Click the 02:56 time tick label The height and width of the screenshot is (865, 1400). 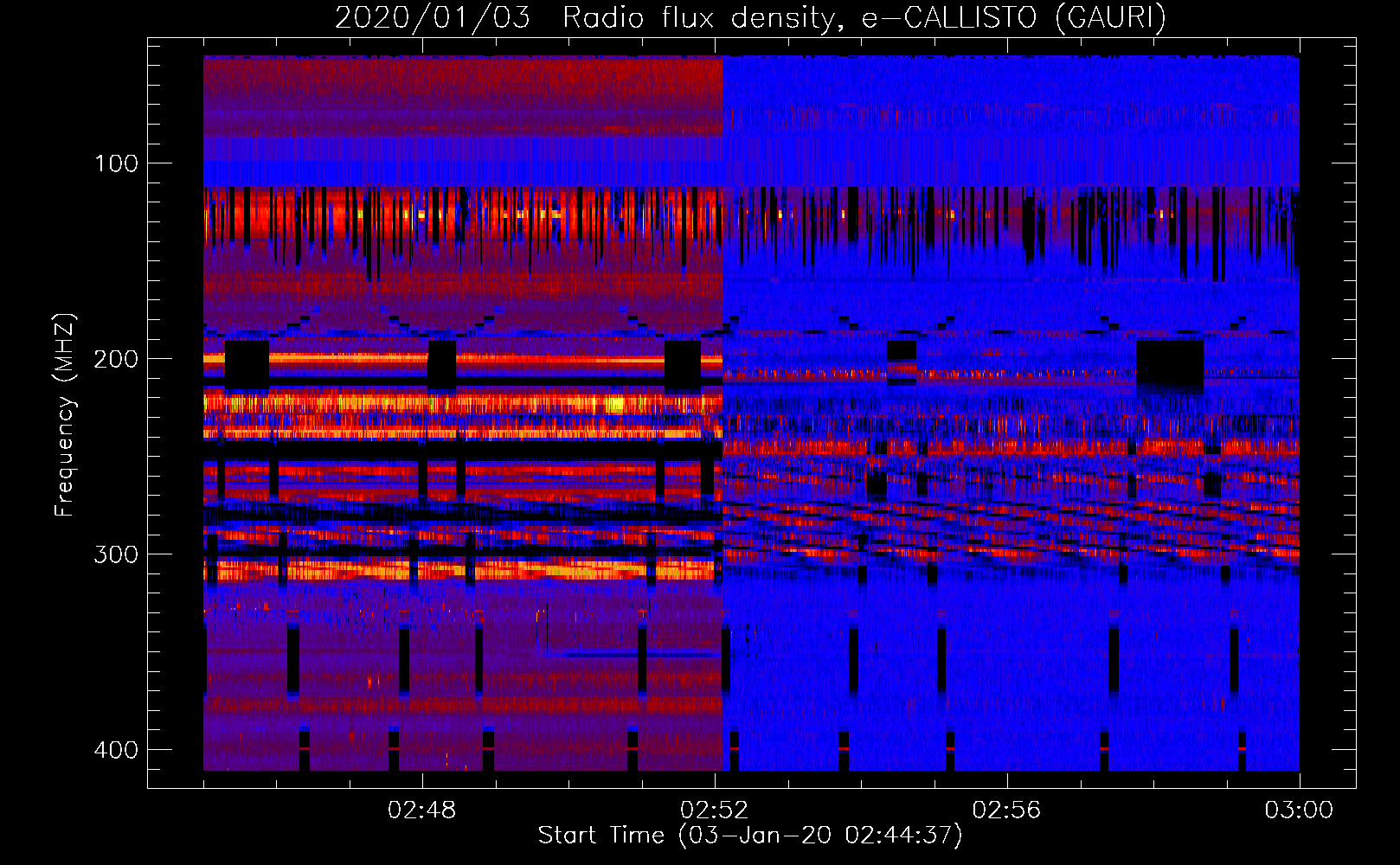point(1006,811)
